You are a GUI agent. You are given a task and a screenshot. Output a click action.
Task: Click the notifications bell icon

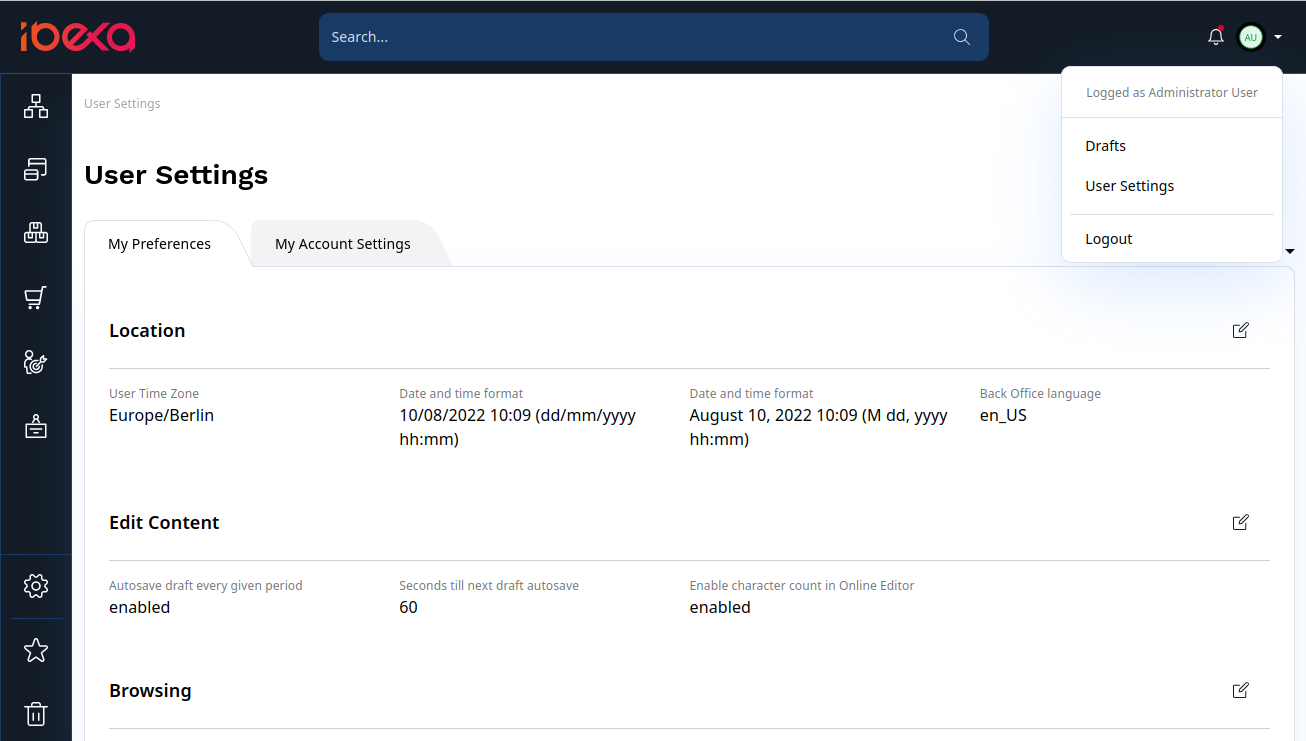tap(1216, 37)
